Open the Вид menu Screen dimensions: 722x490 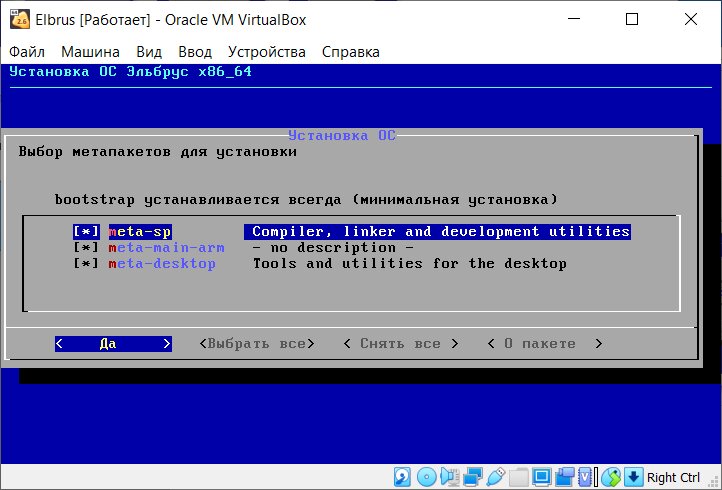[149, 52]
